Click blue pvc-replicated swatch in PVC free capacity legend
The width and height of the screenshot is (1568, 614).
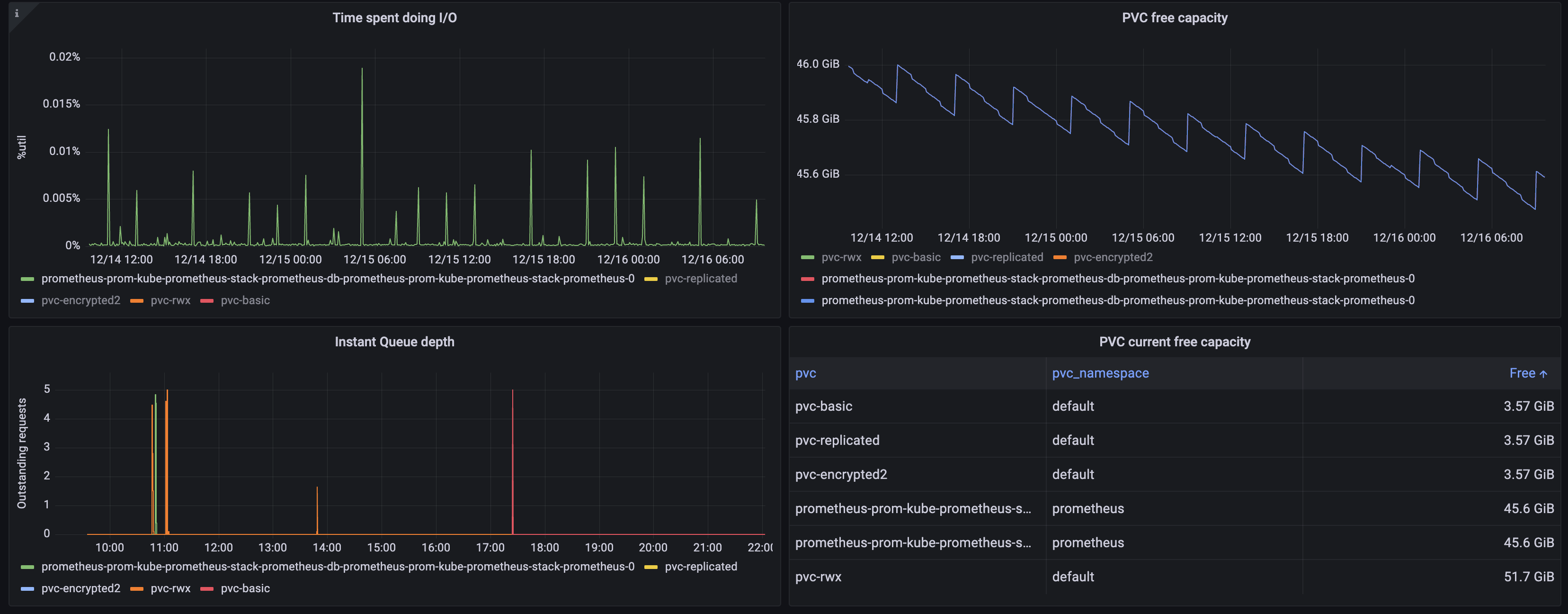coord(957,258)
